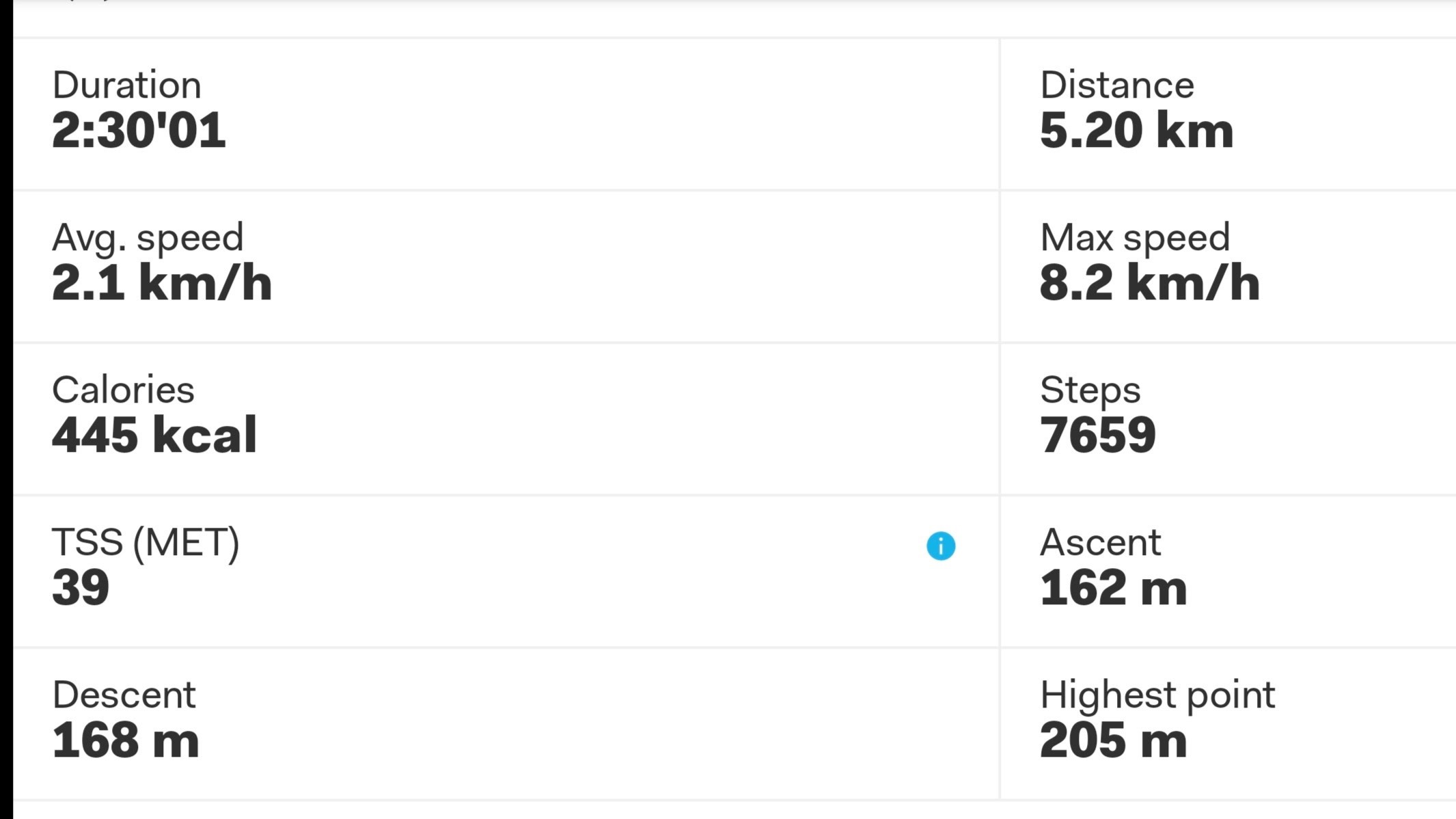Select the TSS (MET) label
Viewport: 1456px width, 819px height.
click(x=146, y=543)
